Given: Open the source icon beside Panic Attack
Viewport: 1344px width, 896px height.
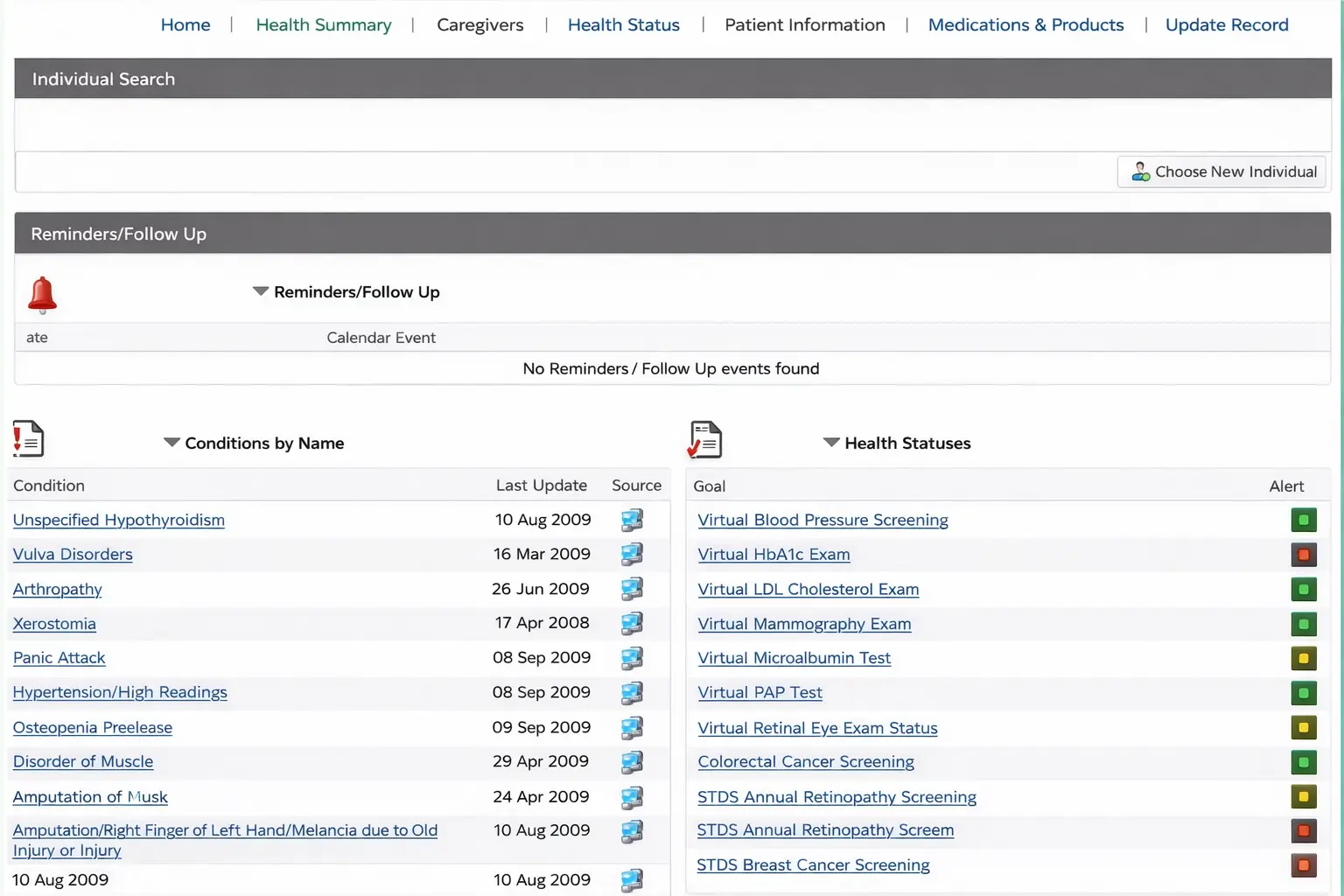Looking at the screenshot, I should click(x=633, y=657).
